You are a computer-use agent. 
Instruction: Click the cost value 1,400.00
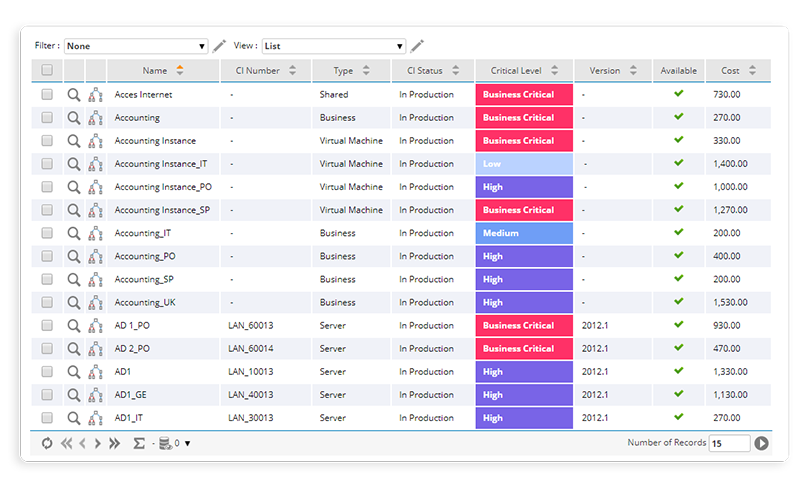tap(730, 164)
